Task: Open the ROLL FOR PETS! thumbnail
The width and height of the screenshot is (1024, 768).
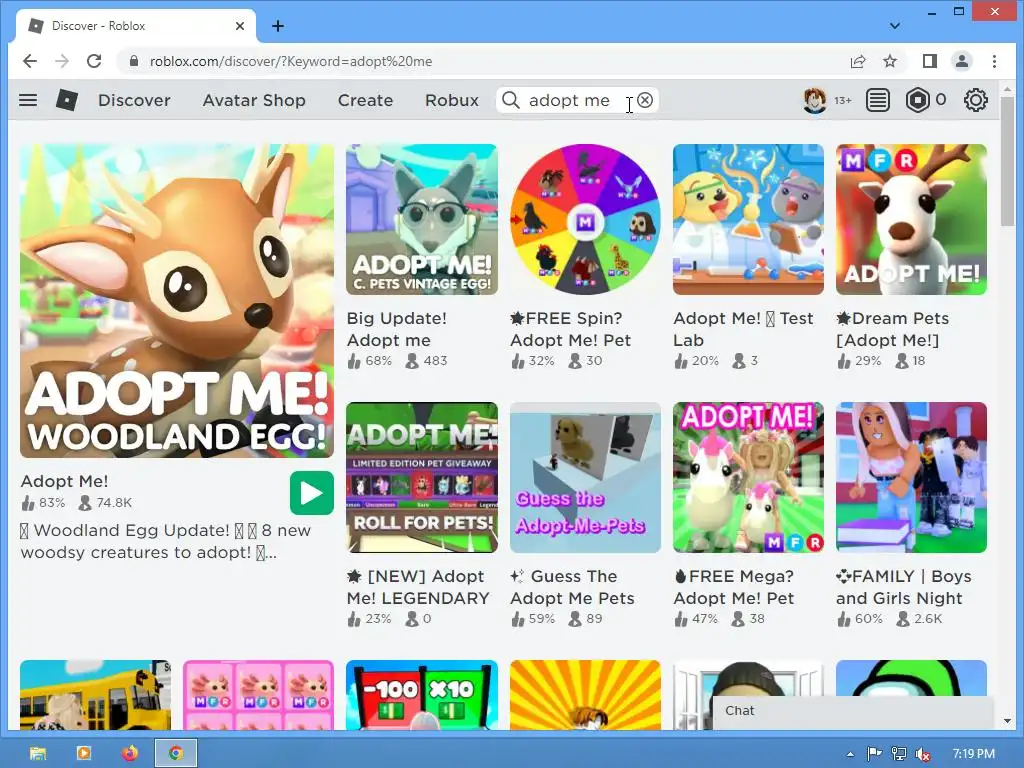Action: point(422,477)
